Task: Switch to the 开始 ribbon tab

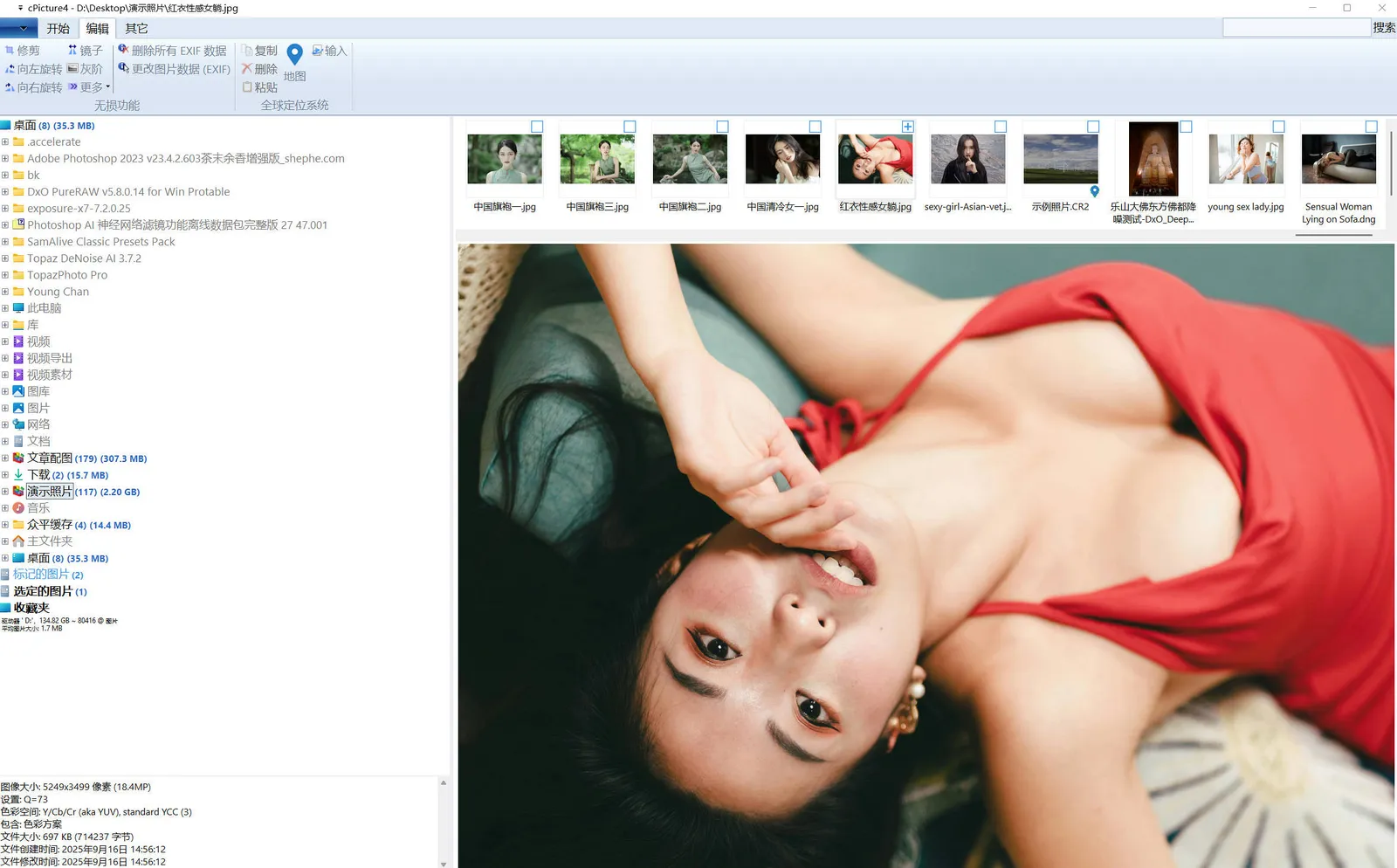Action: [58, 29]
